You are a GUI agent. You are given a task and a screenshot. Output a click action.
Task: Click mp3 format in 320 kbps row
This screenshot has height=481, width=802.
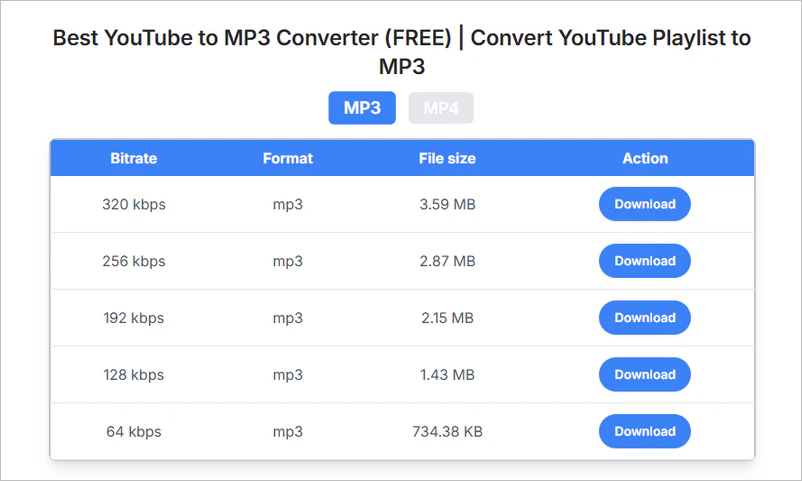click(x=287, y=205)
